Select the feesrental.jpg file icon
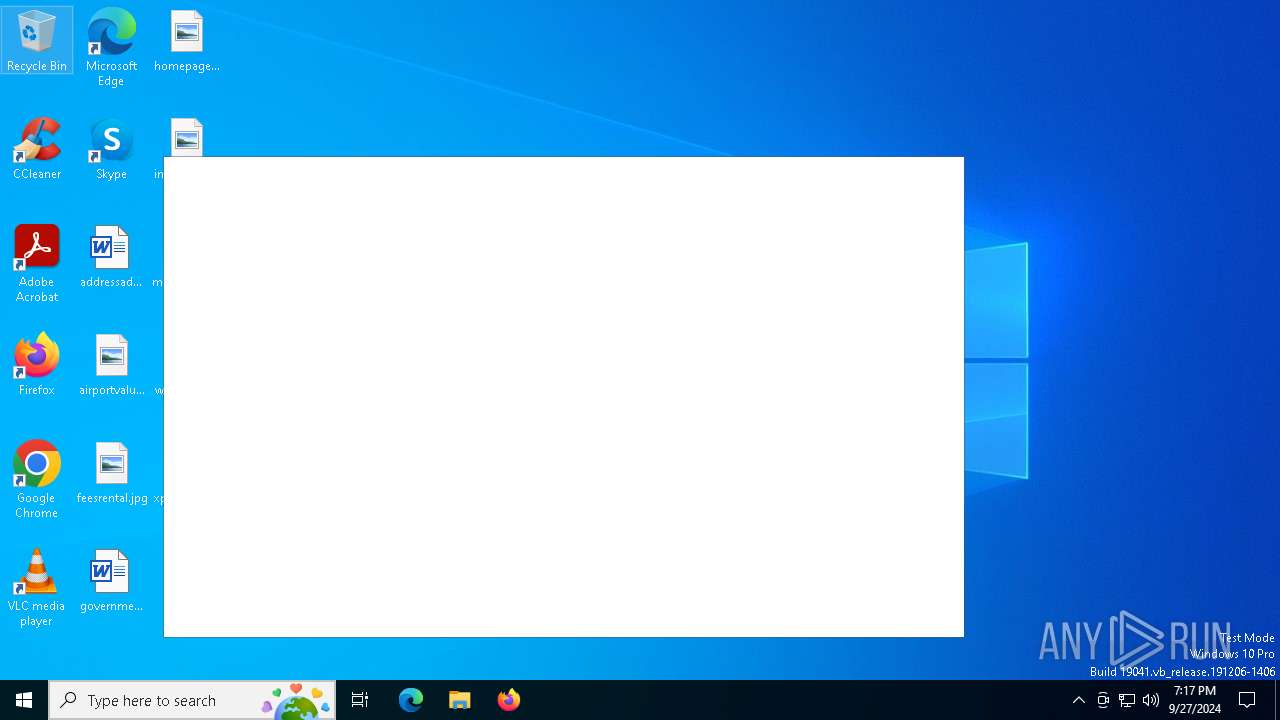 (111, 473)
